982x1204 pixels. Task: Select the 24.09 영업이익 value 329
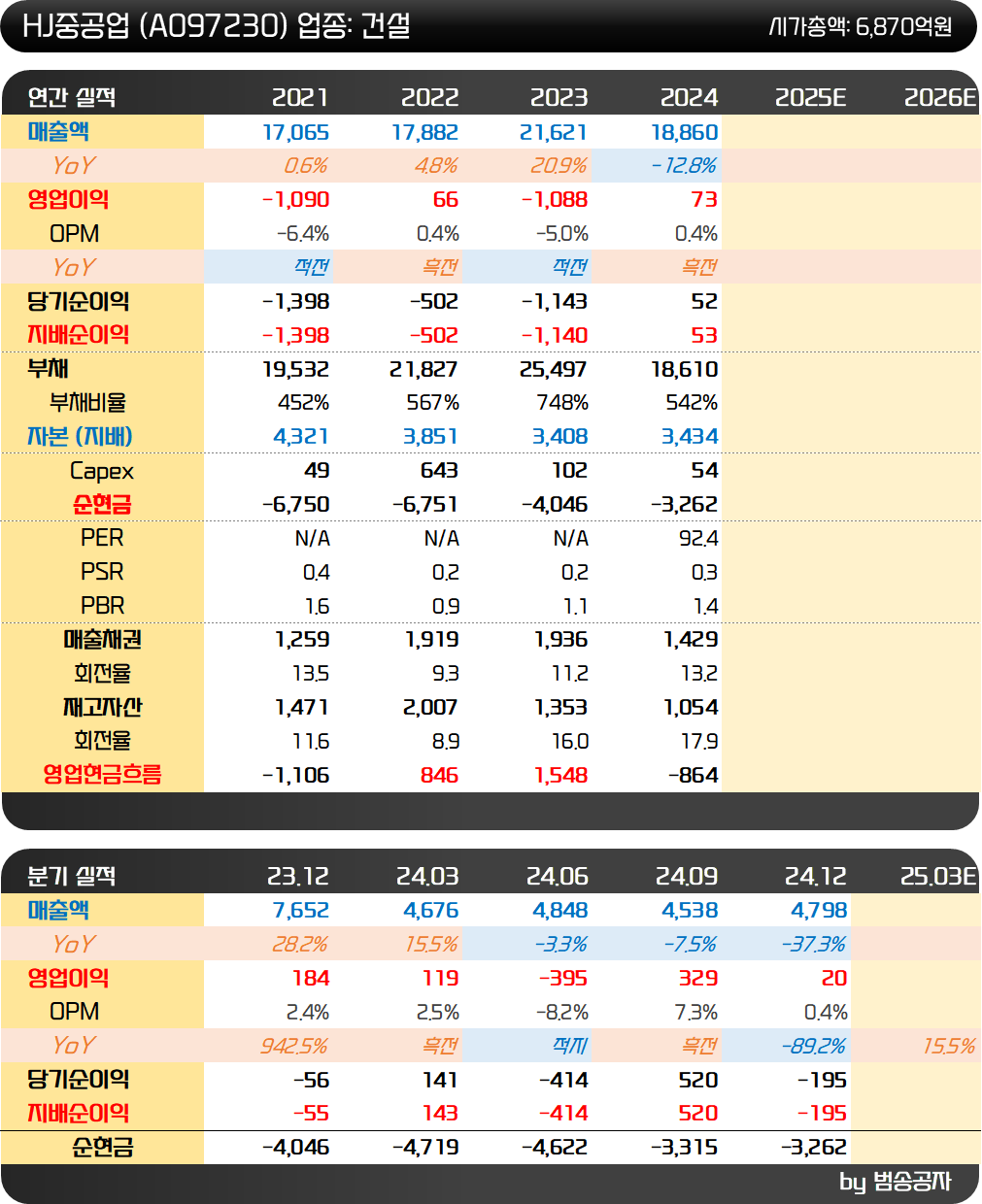click(698, 979)
